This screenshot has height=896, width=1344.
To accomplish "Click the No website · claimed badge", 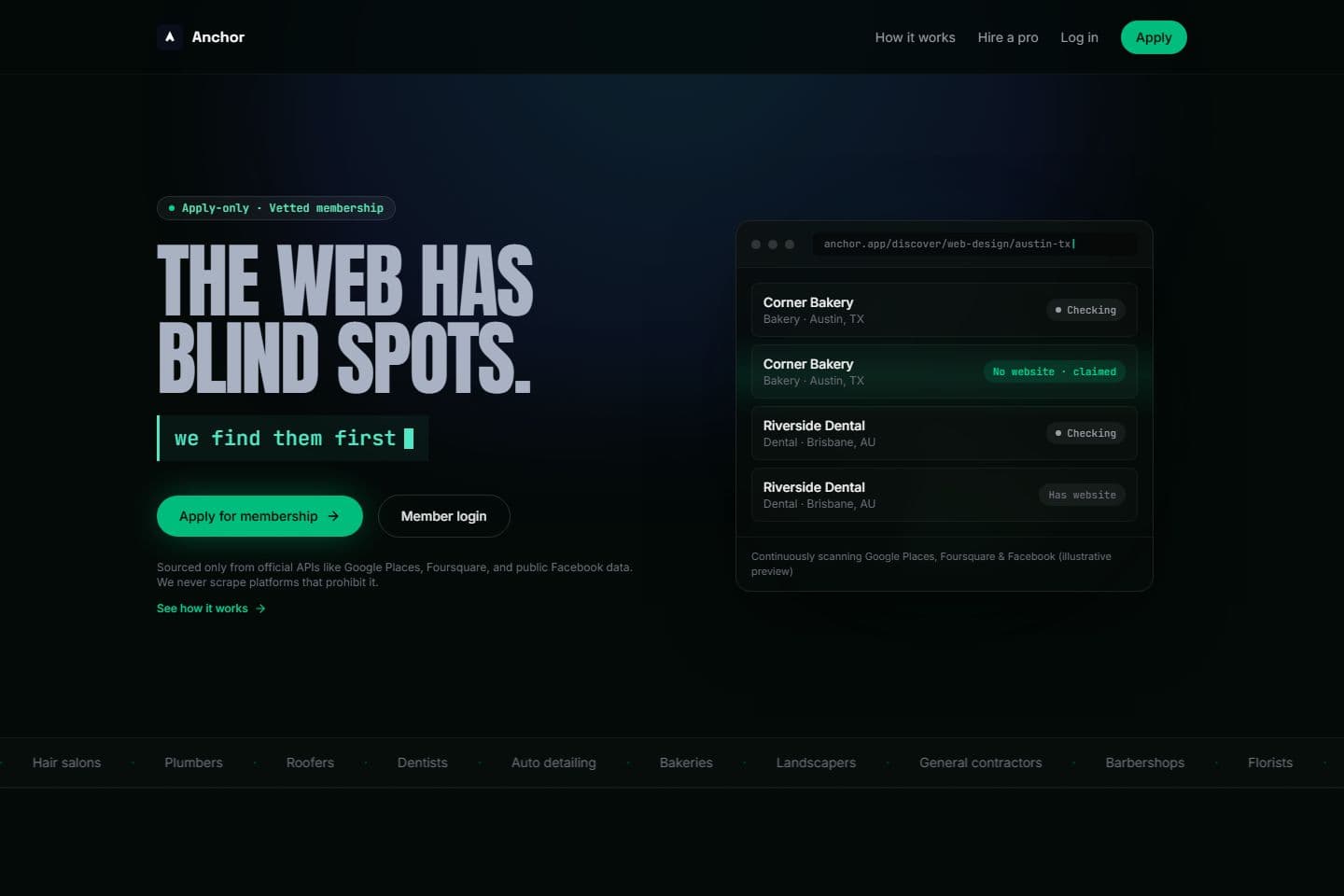I will point(1055,371).
